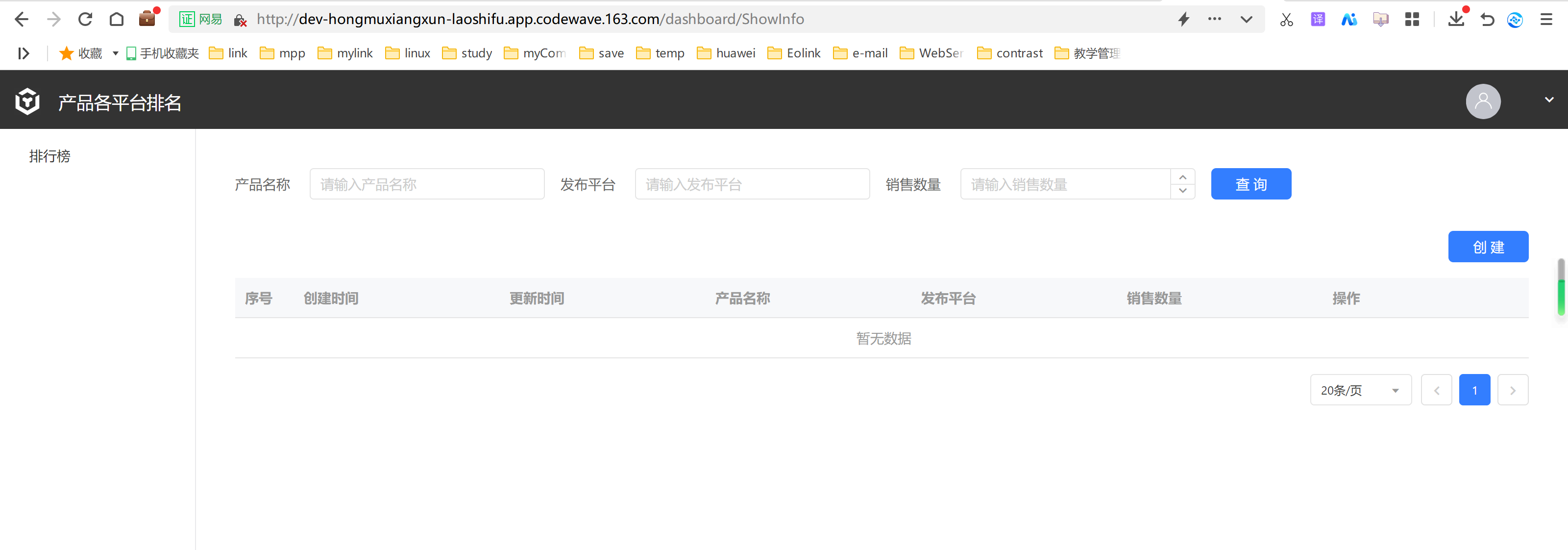Open the translate extension icon

(x=1318, y=20)
